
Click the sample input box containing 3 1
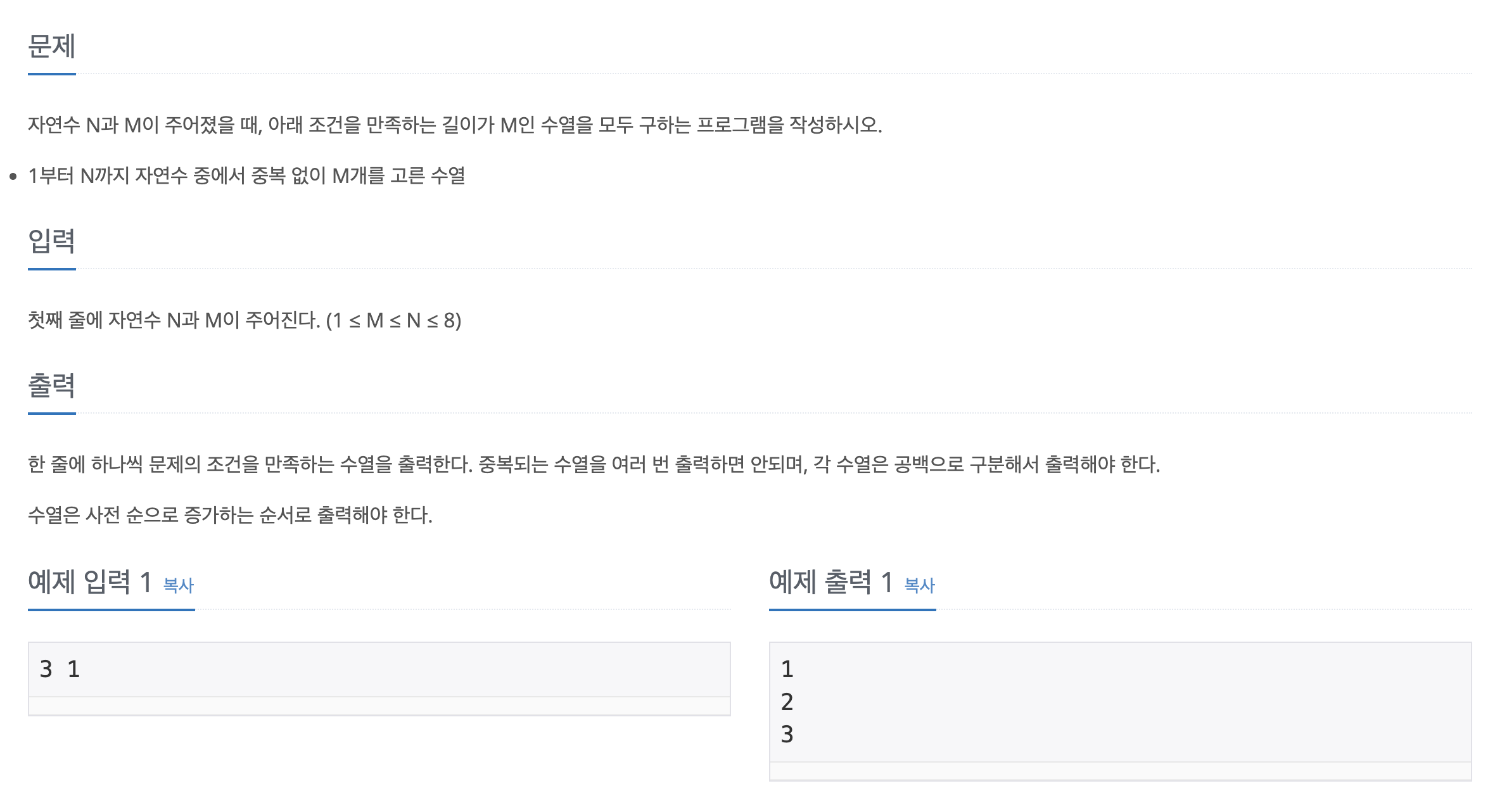[x=379, y=669]
